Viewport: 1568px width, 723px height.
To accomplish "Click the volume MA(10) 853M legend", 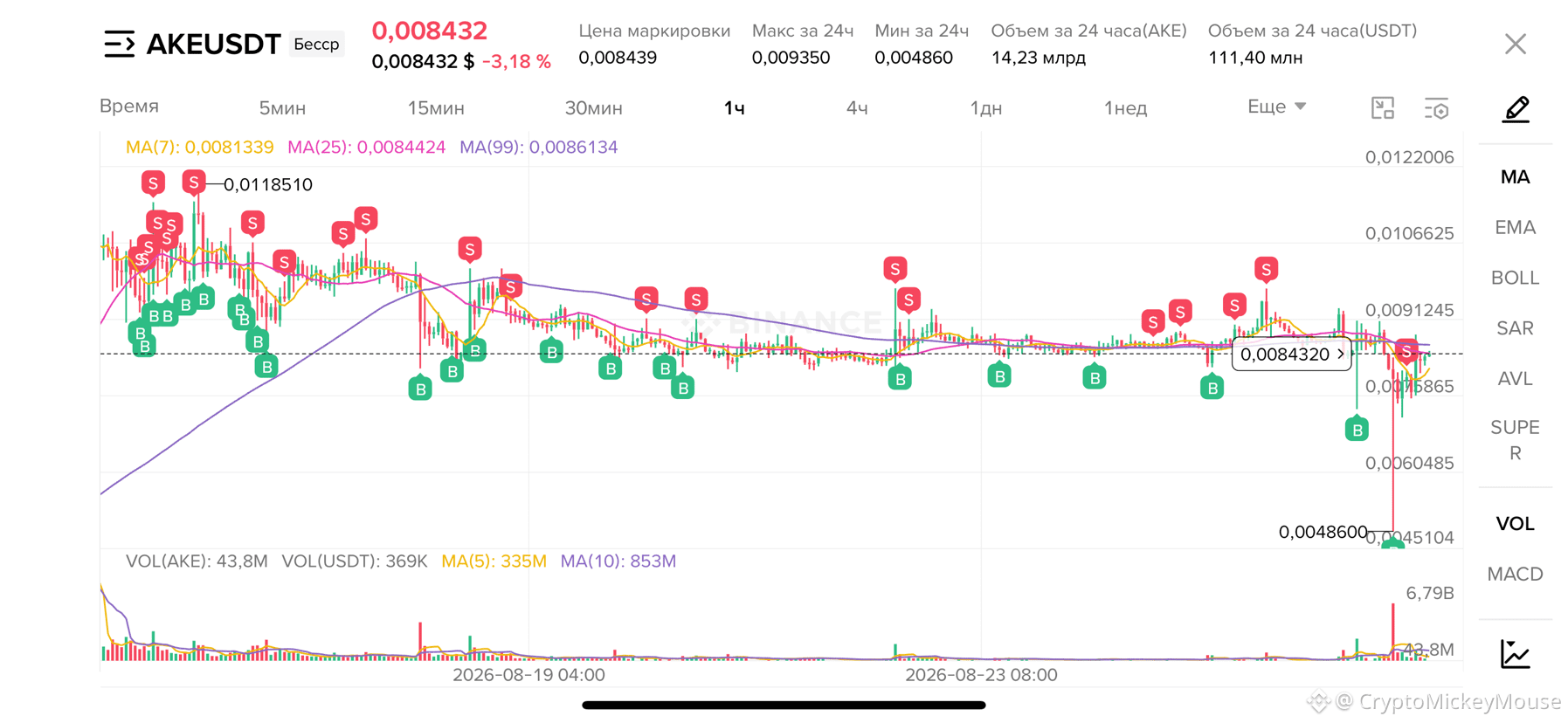I will coord(618,561).
